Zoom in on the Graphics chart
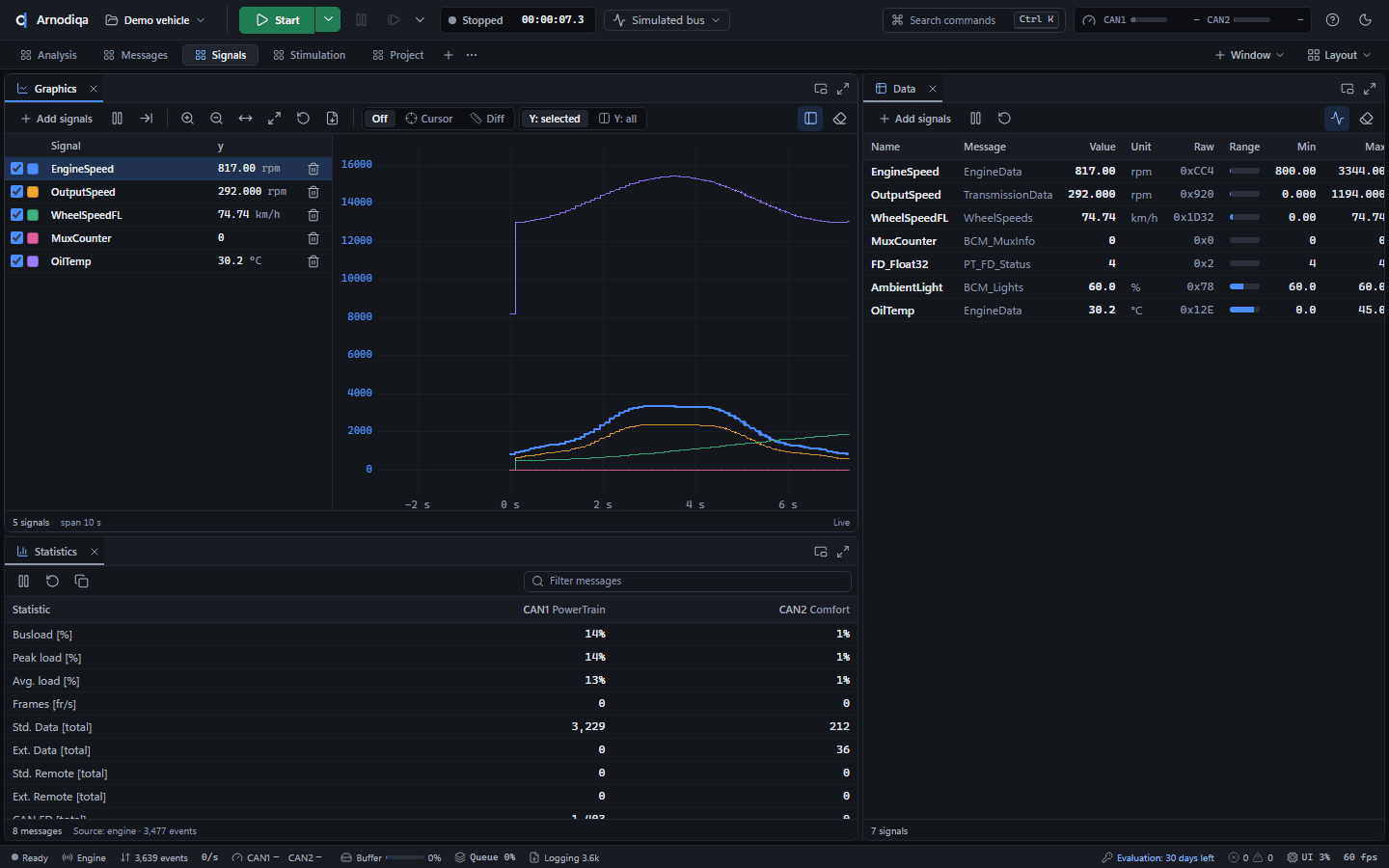 [188, 119]
